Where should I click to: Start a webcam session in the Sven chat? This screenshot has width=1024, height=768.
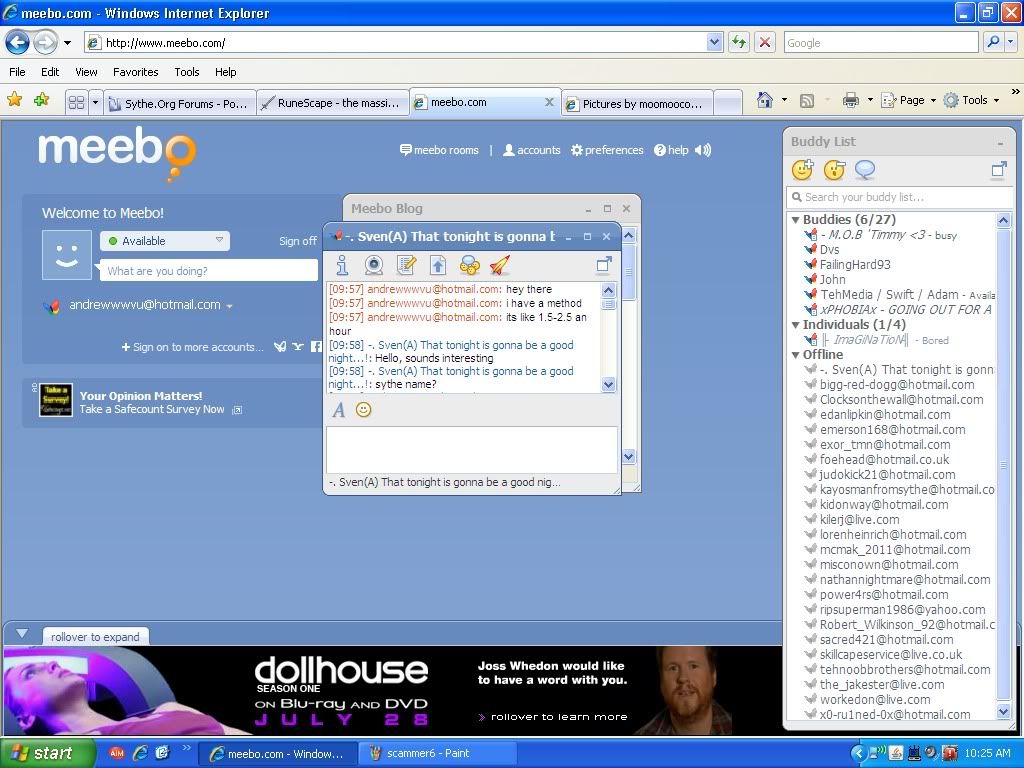tap(374, 265)
